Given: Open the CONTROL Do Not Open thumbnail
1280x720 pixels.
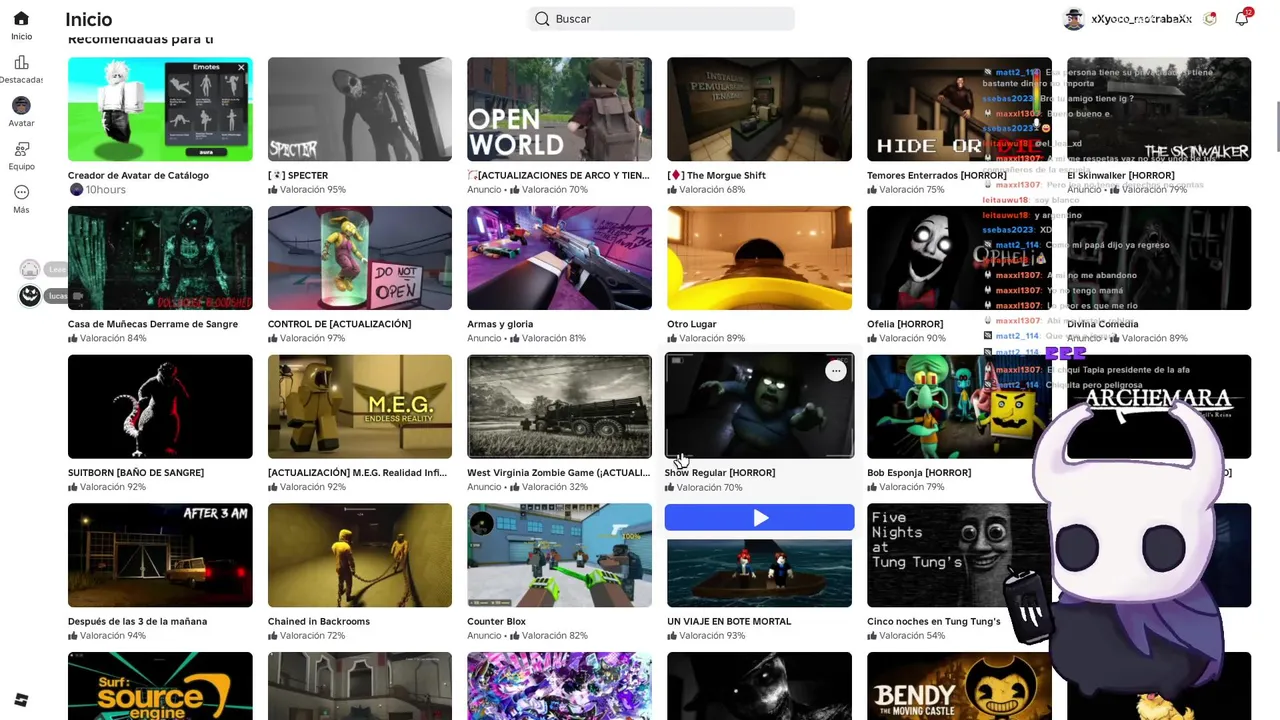Looking at the screenshot, I should (x=360, y=258).
